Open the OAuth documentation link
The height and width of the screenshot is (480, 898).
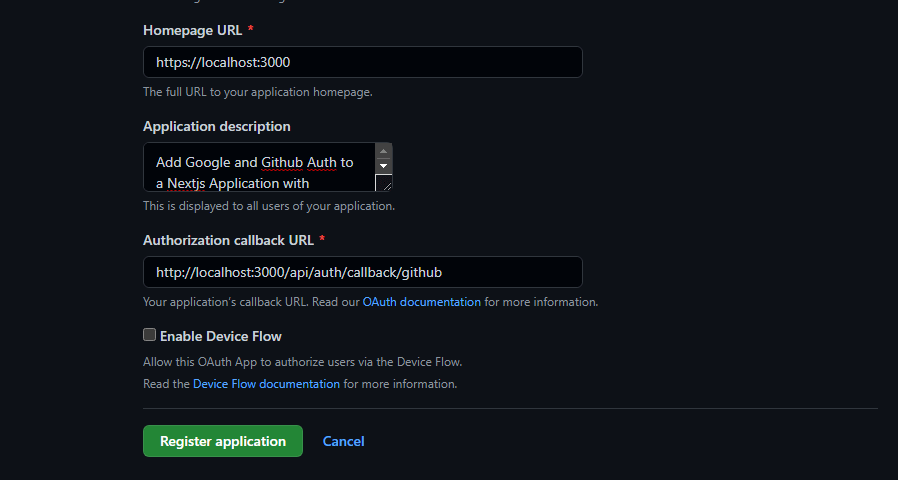(422, 302)
